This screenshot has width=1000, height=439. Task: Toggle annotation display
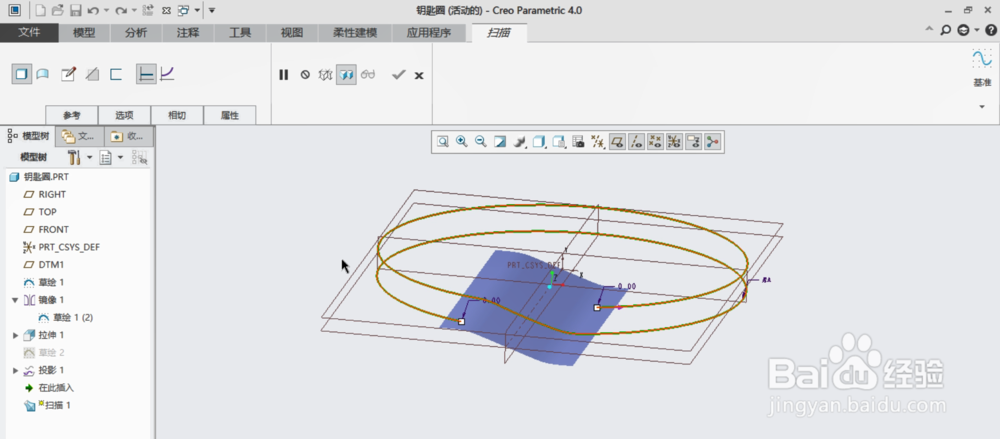click(693, 142)
